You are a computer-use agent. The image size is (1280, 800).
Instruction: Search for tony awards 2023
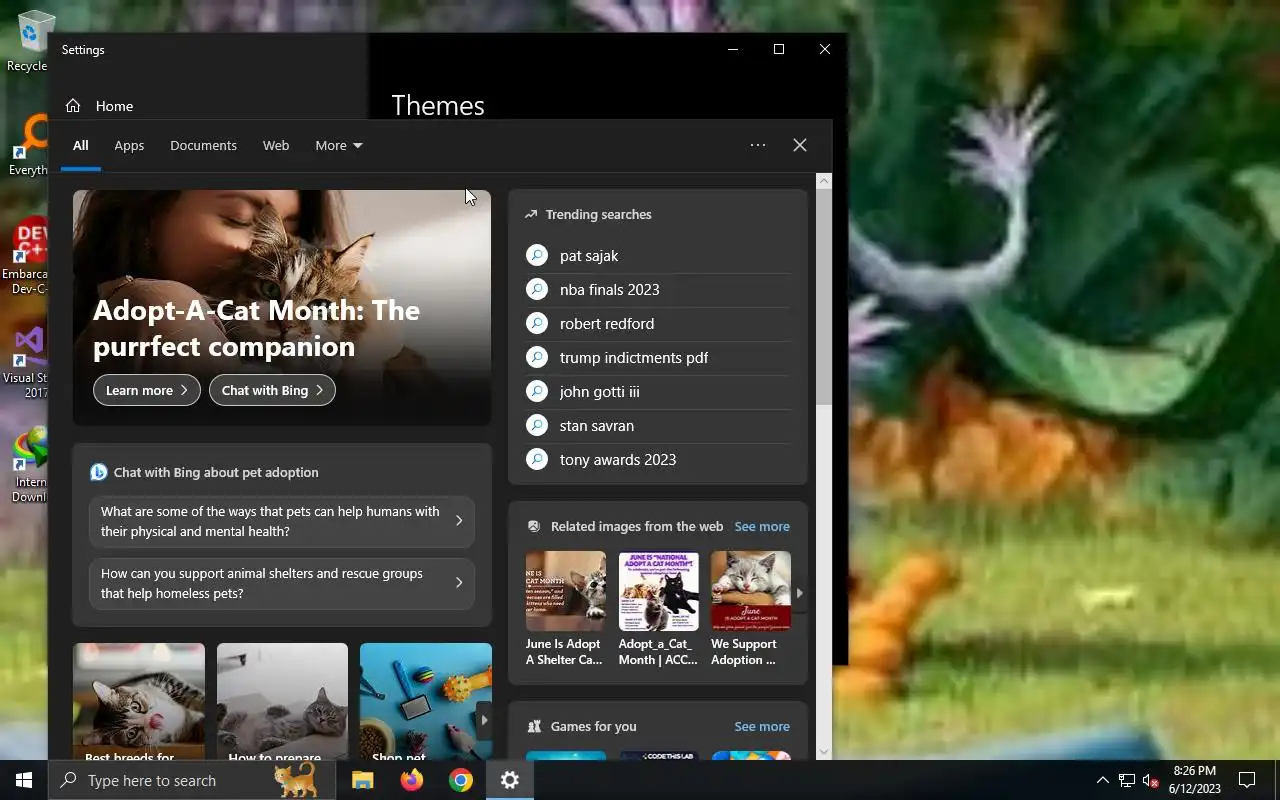tap(618, 460)
